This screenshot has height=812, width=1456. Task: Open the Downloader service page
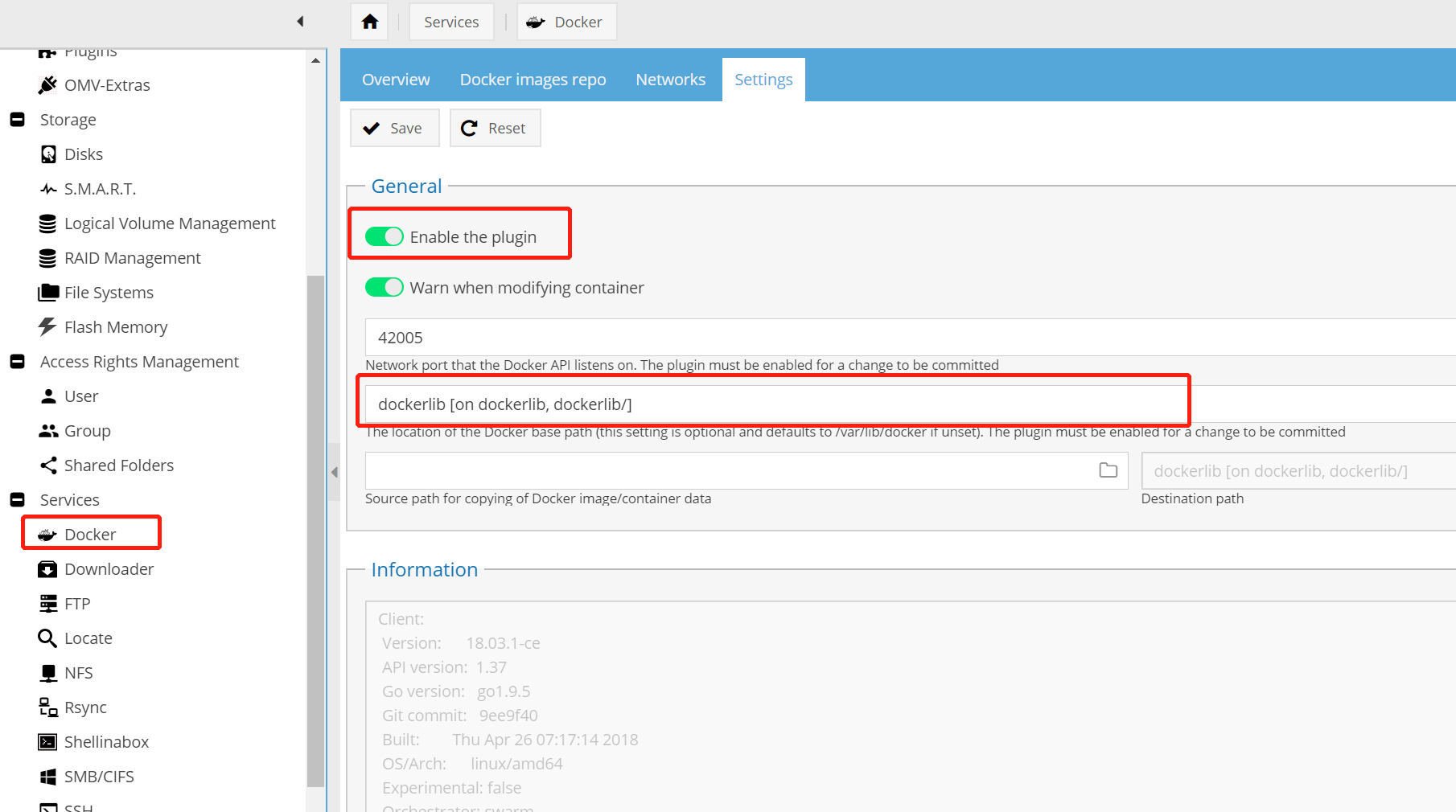pos(109,569)
